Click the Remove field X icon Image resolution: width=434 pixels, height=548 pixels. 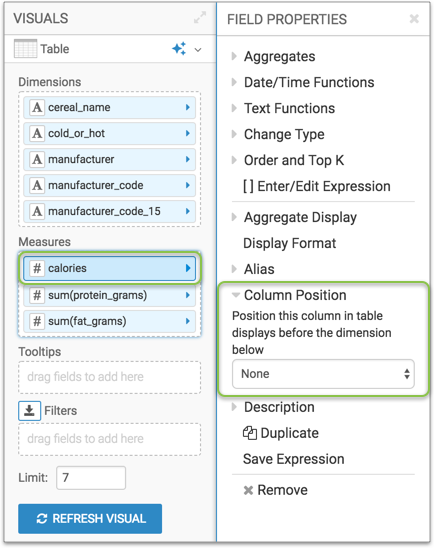pyautogui.click(x=248, y=490)
